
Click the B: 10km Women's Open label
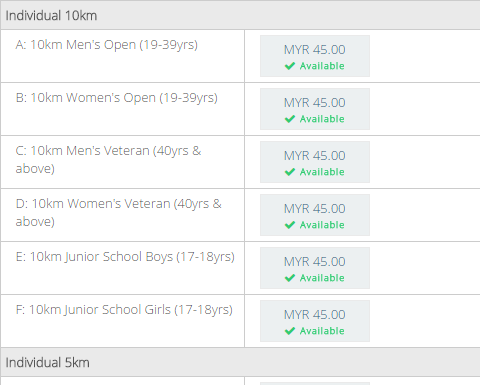tap(117, 98)
